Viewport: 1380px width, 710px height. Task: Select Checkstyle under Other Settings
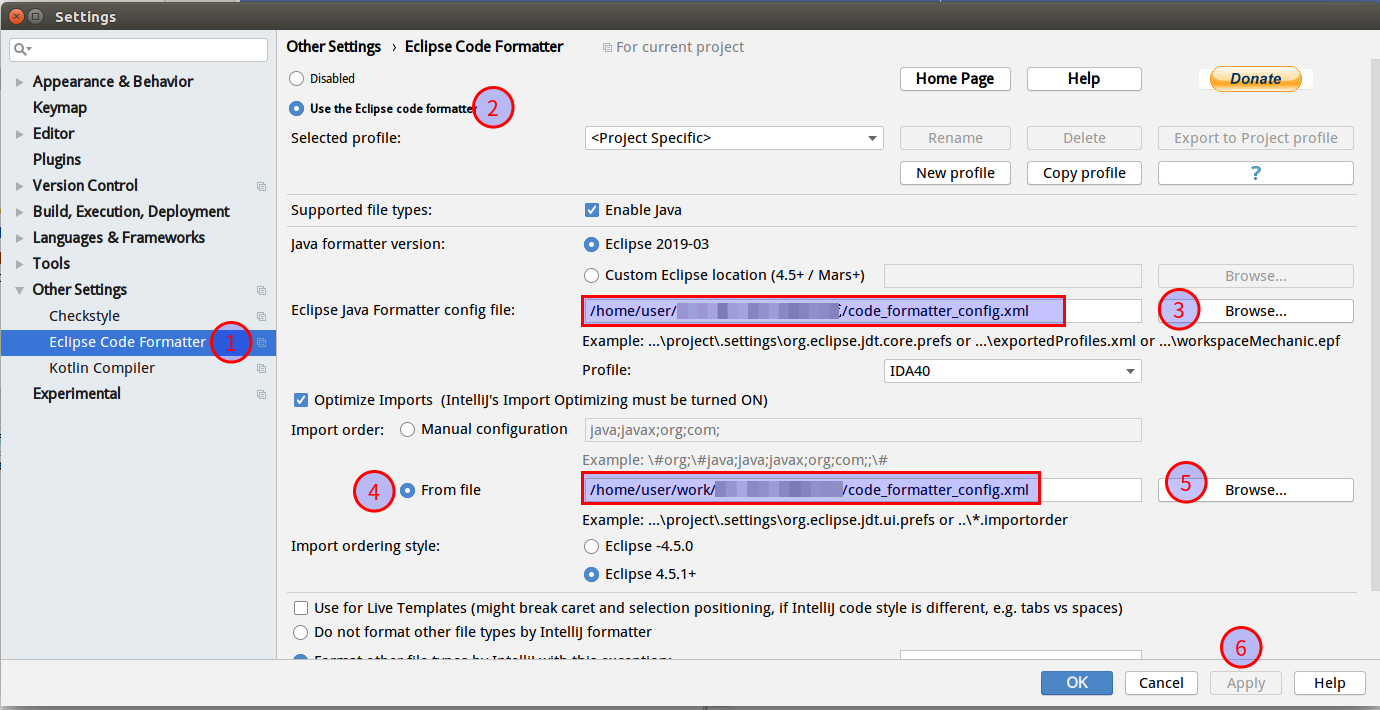tap(84, 316)
